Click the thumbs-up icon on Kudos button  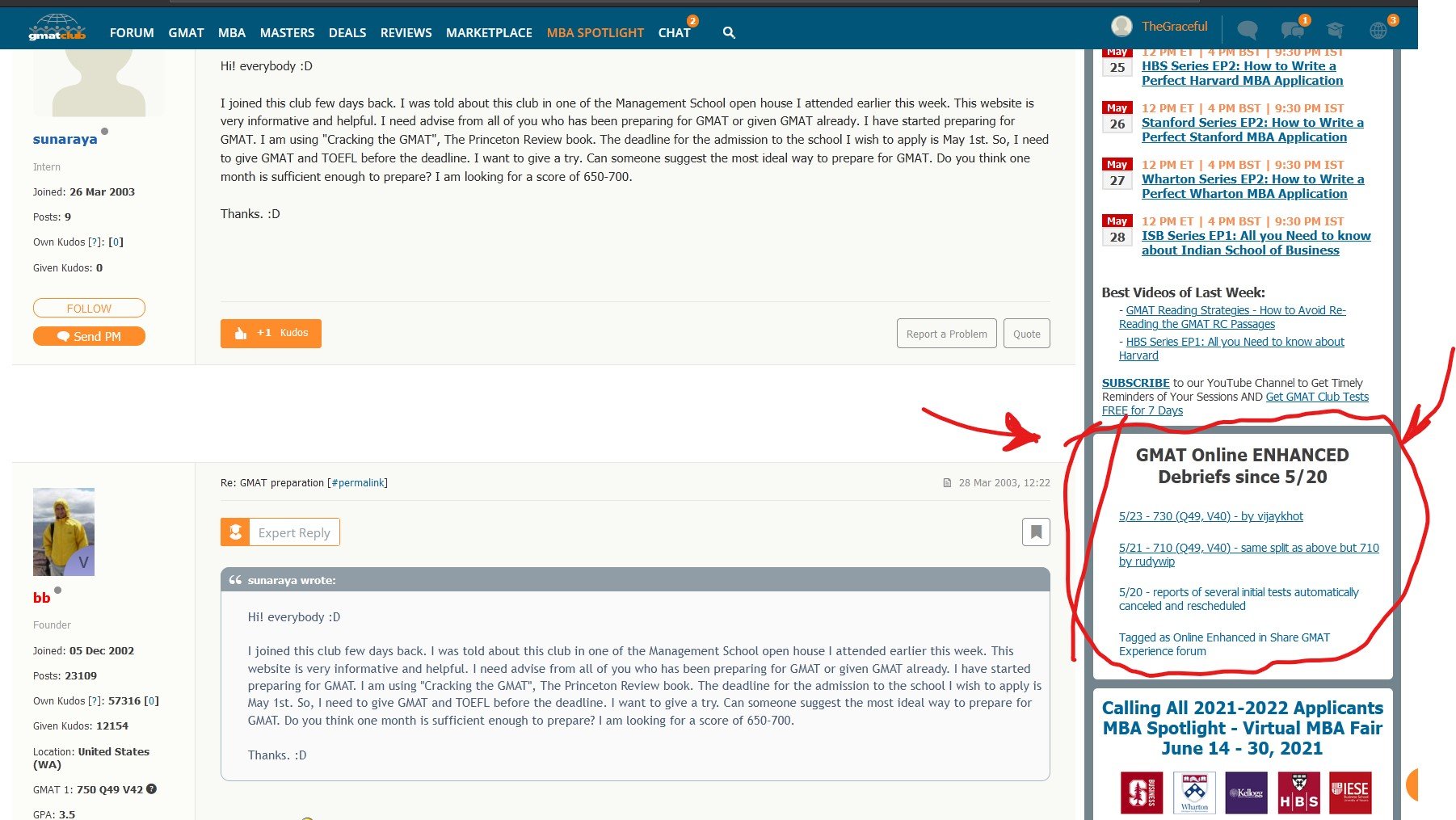(241, 333)
